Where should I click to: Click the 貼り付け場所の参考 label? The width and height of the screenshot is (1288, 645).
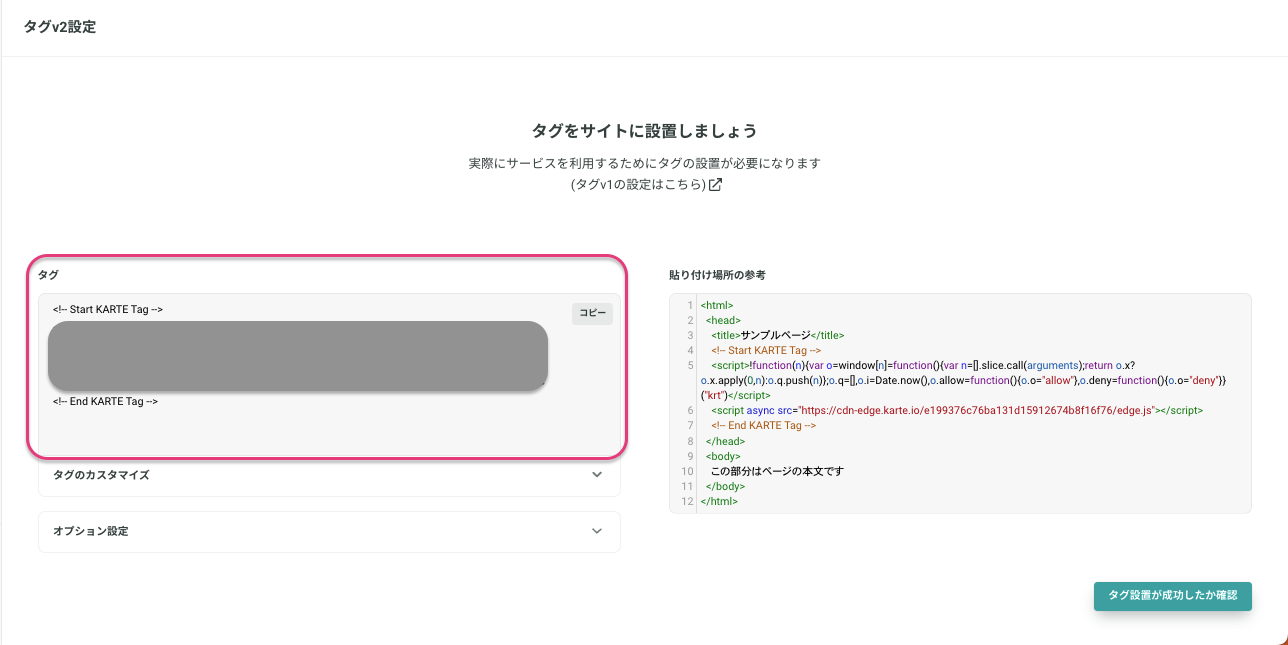coord(717,274)
